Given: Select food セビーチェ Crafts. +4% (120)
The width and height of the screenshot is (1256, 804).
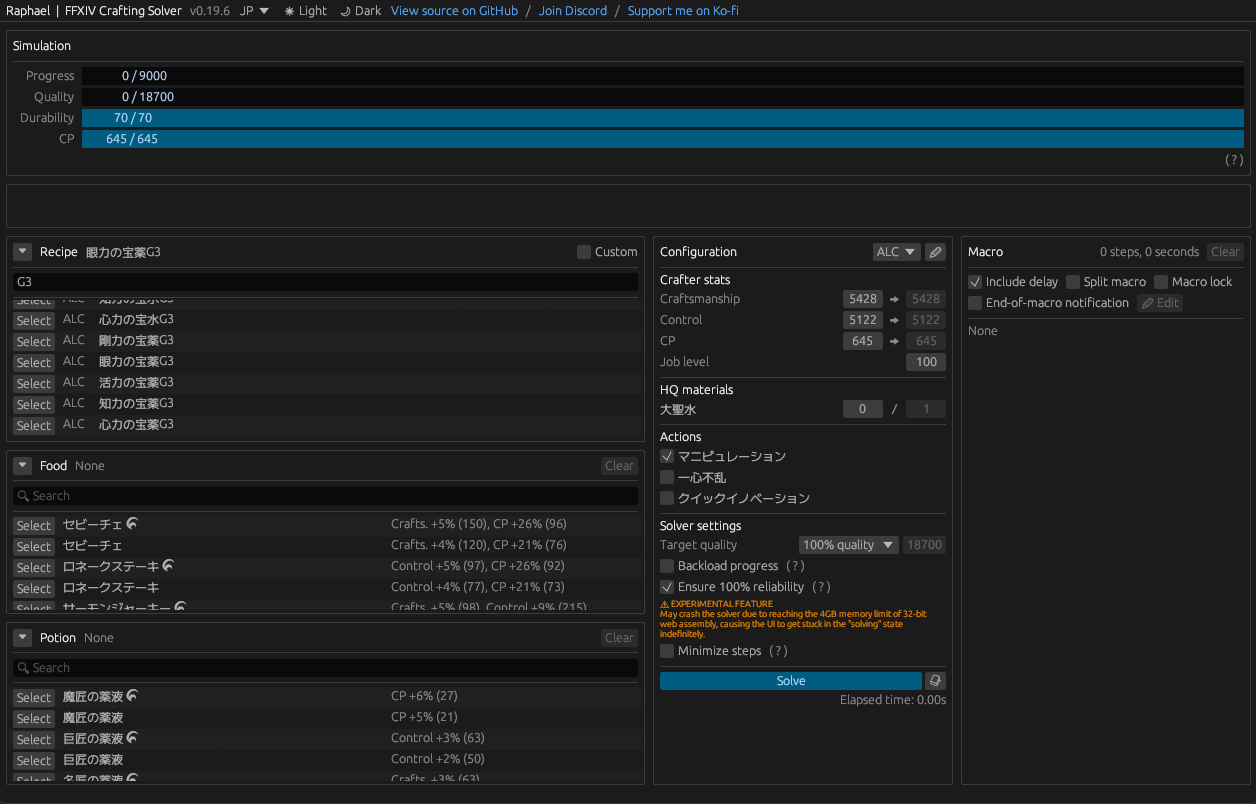Looking at the screenshot, I should pyautogui.click(x=33, y=546).
